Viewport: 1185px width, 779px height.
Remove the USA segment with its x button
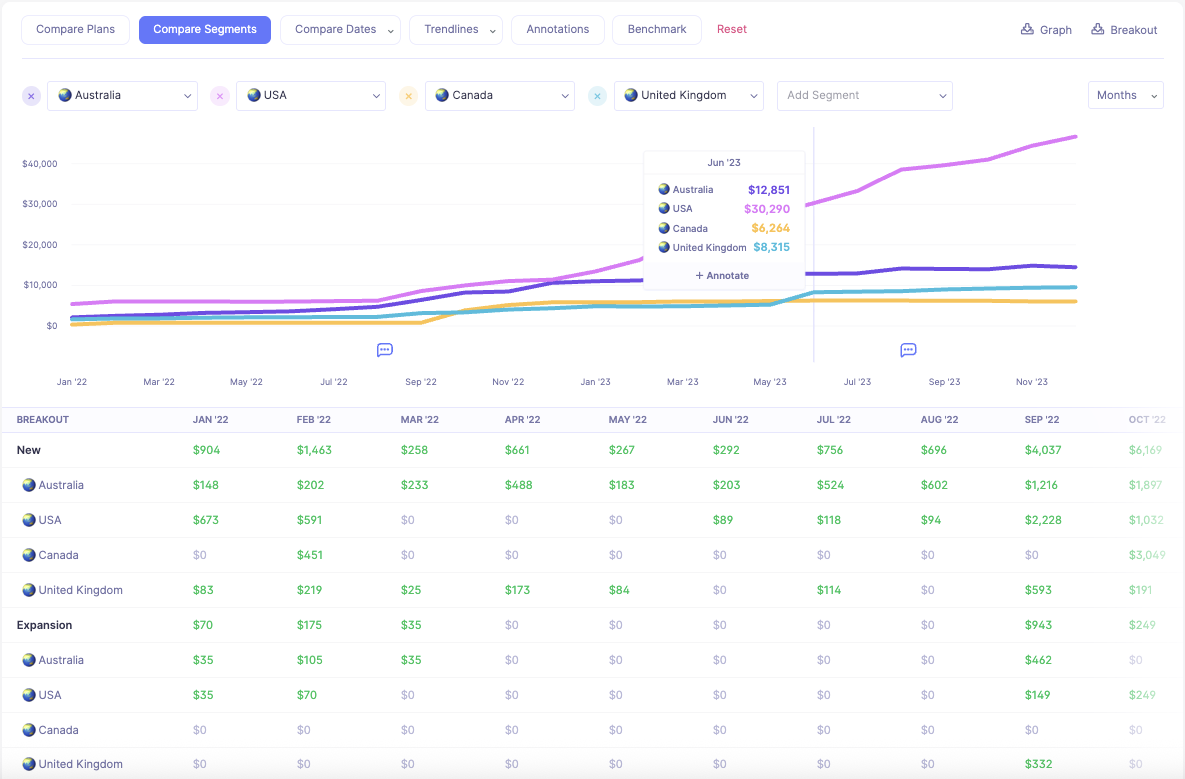[x=220, y=96]
